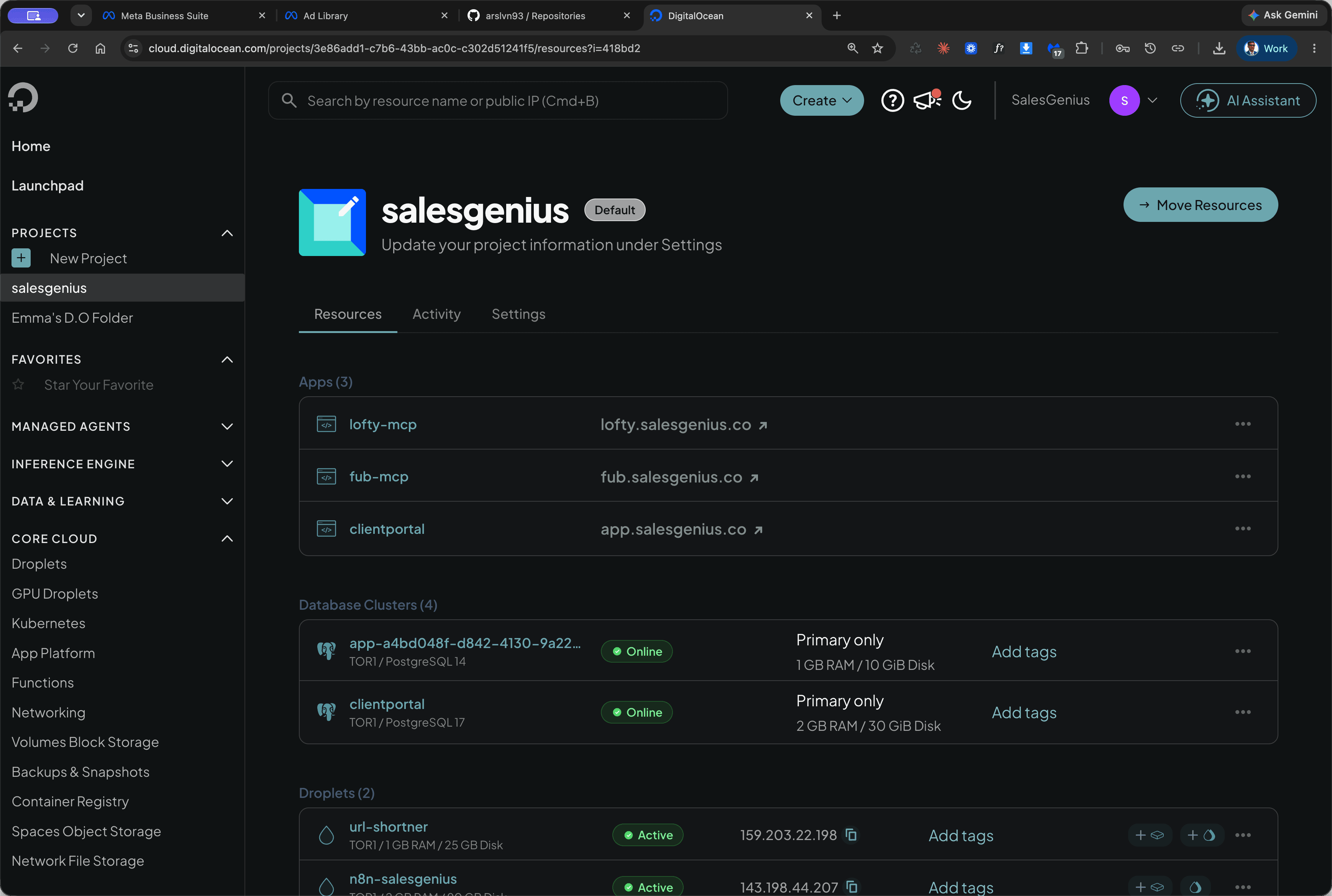The image size is (1332, 896).
Task: Expand the MANAGED AGENTS section
Action: (227, 426)
